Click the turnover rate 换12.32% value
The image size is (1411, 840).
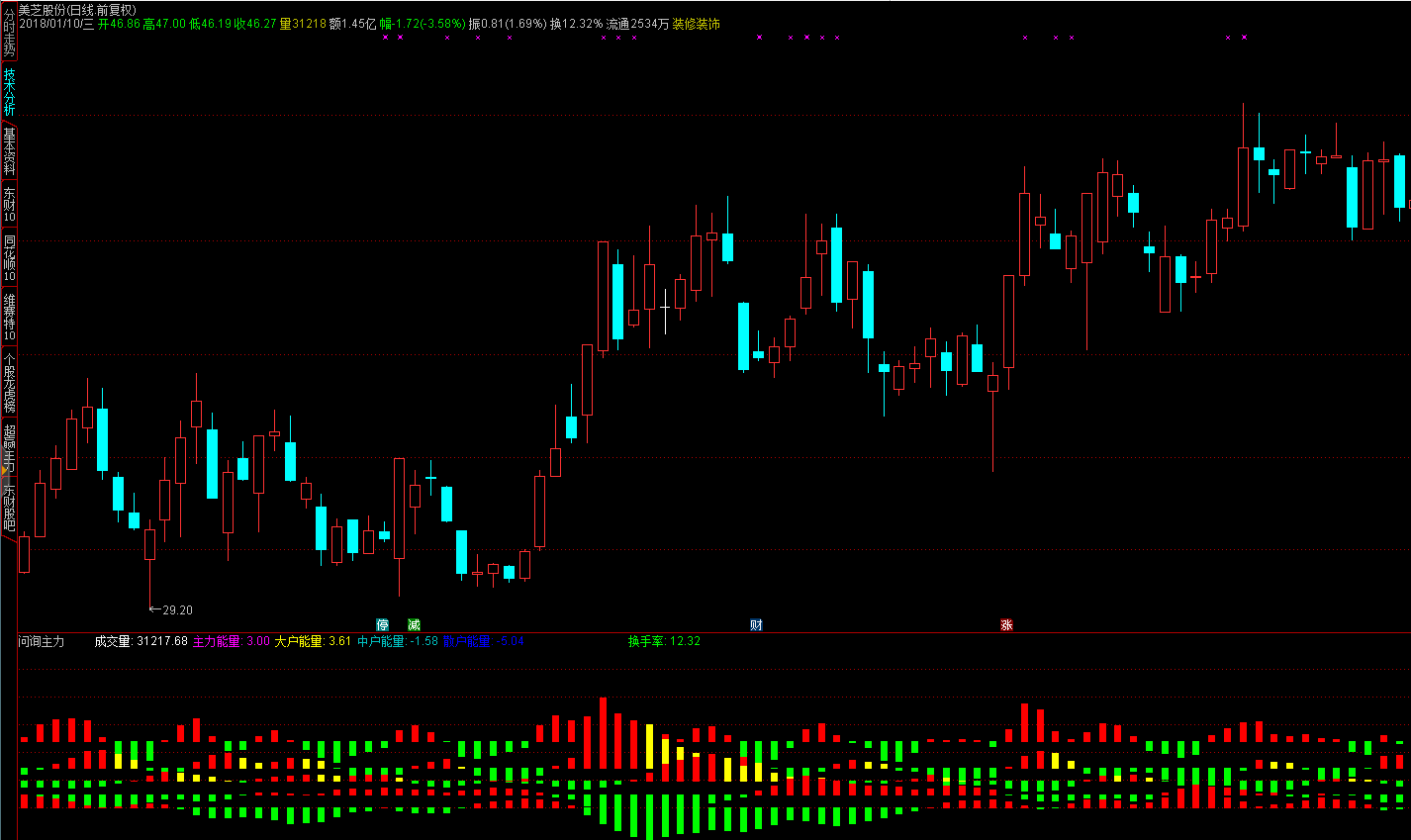pos(577,23)
